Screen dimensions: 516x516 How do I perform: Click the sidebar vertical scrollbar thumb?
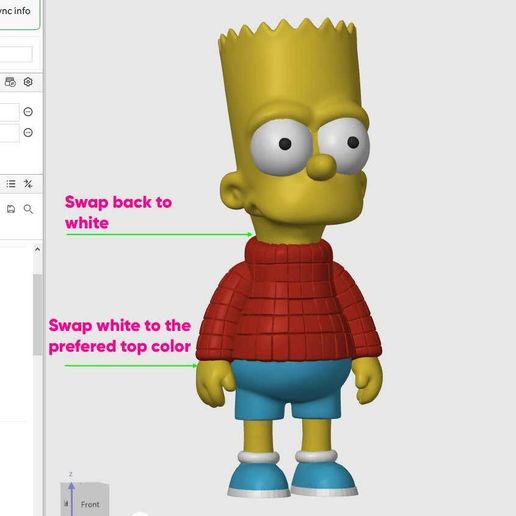point(37,315)
